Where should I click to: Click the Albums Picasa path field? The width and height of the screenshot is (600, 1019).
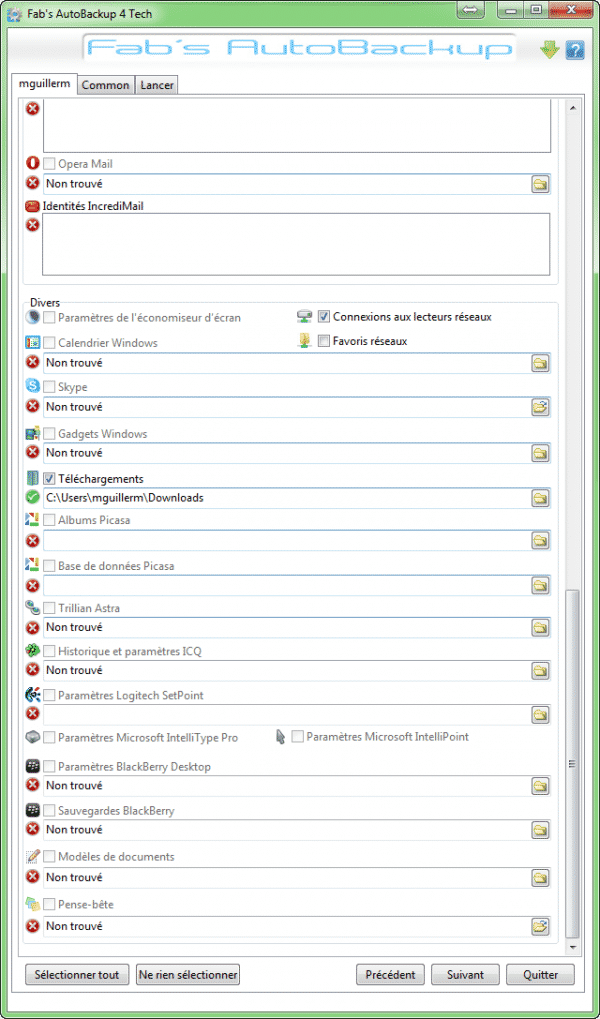(x=287, y=540)
